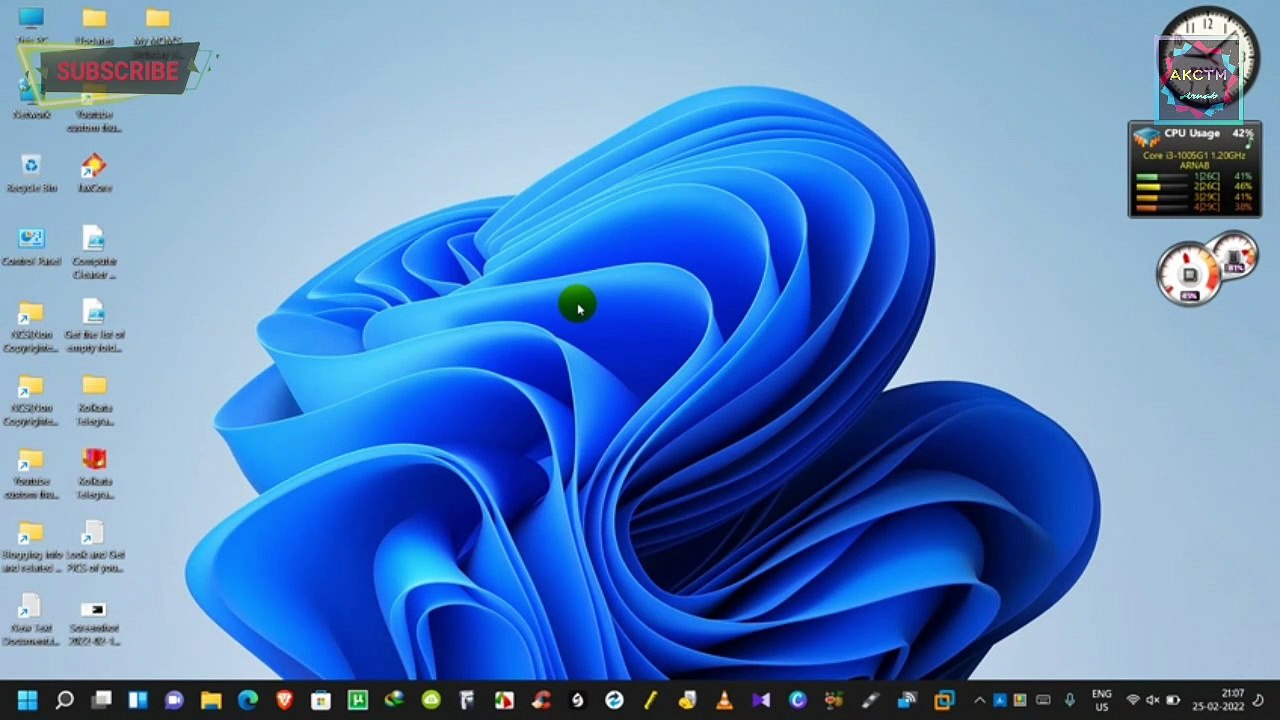Screen dimensions: 1280x720
Task: Click the red SUBSCRIBE button overlay
Action: (x=117, y=71)
